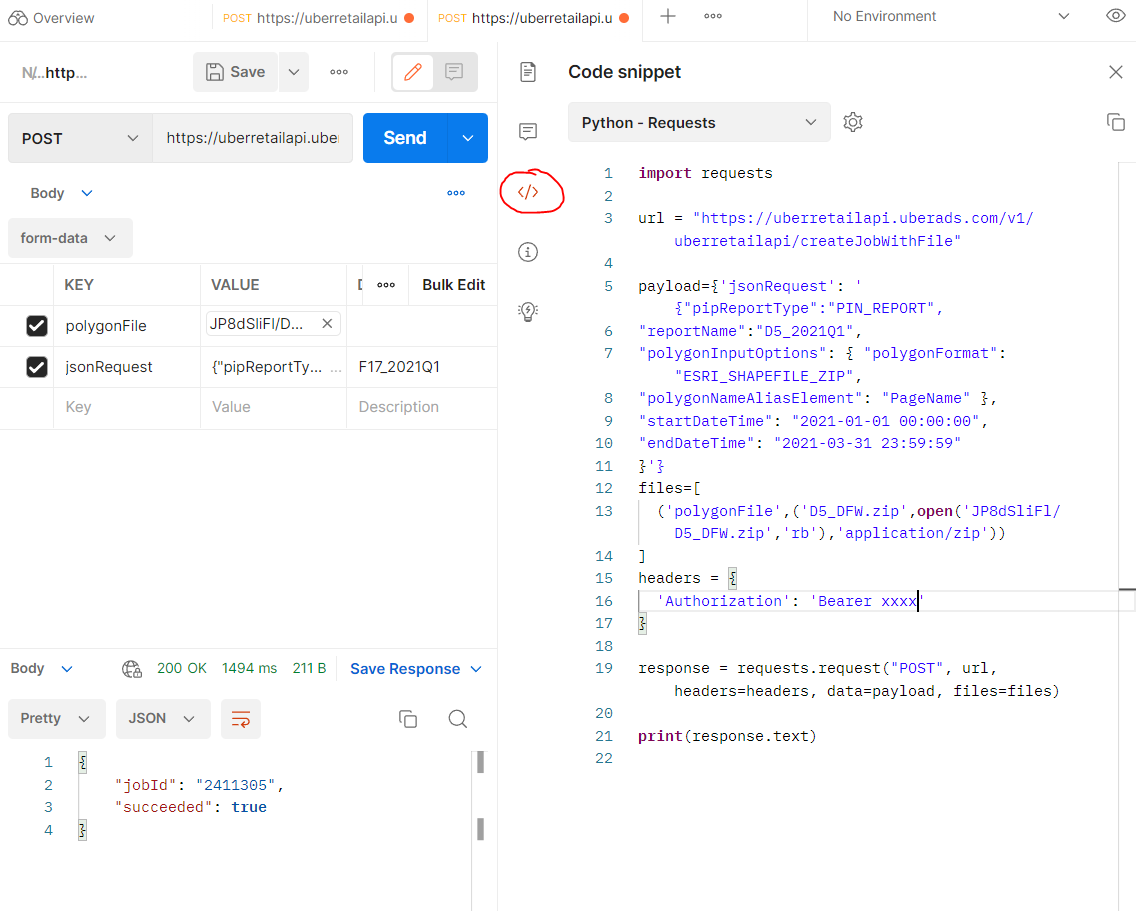1136x911 pixels.
Task: Change the form-data body type dropdown
Action: tap(70, 238)
